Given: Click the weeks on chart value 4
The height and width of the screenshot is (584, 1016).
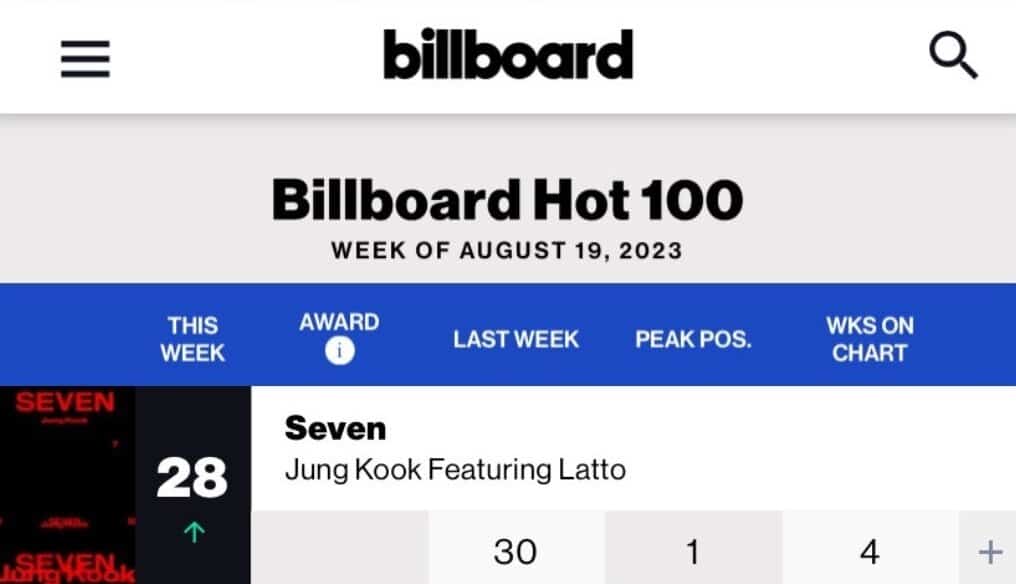Looking at the screenshot, I should 869,552.
